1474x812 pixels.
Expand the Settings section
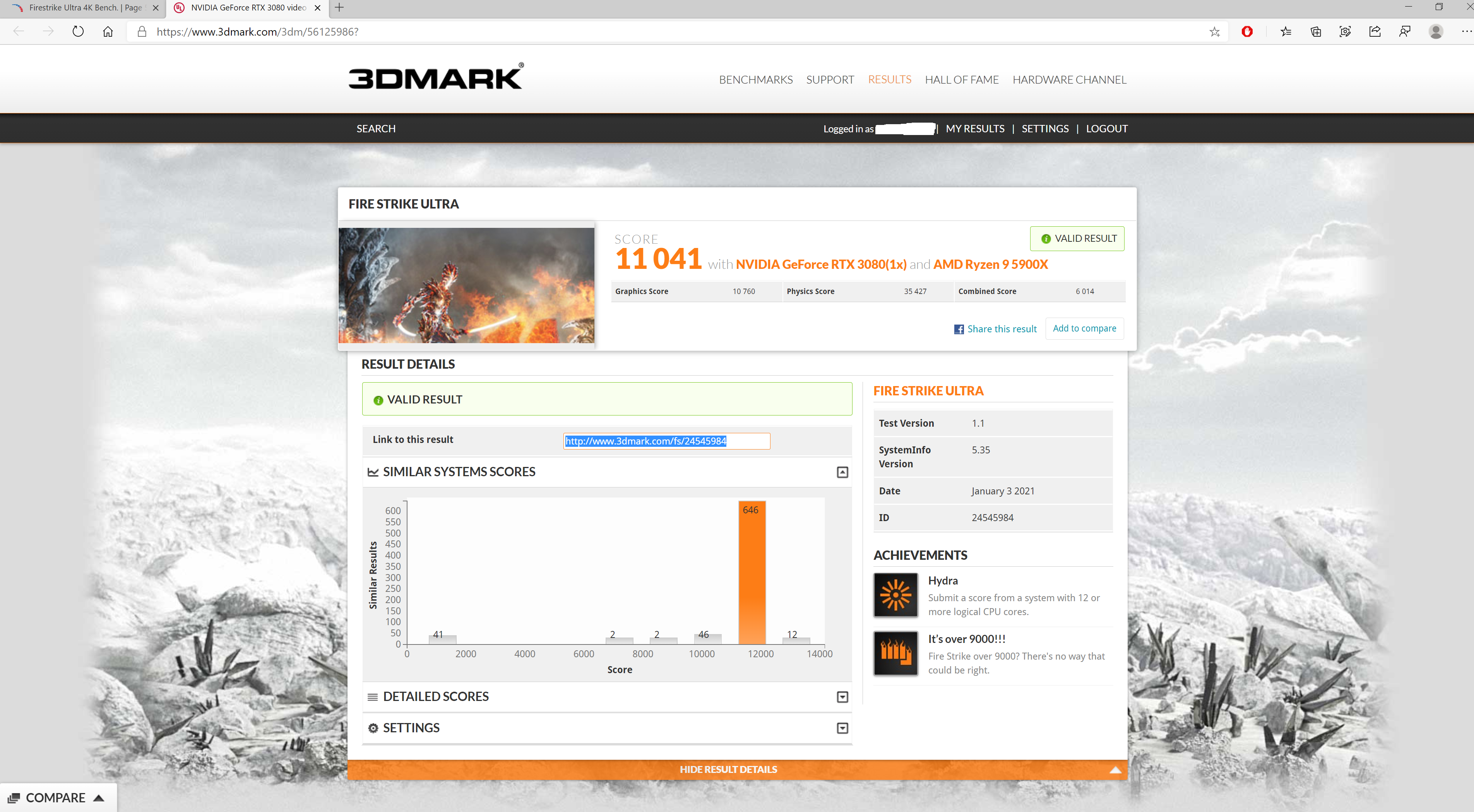pyautogui.click(x=842, y=728)
